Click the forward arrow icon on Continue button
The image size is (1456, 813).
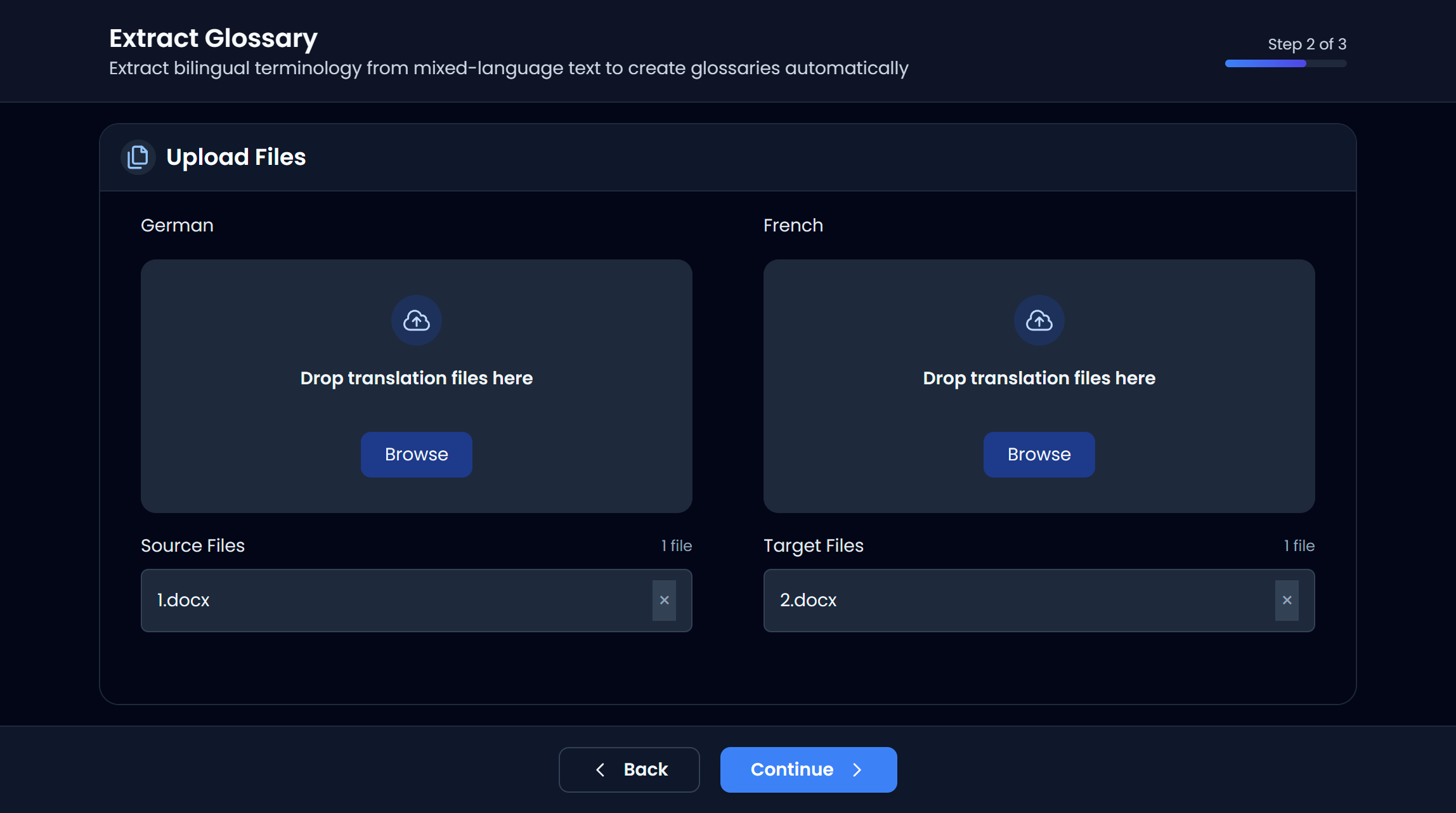pyautogui.click(x=857, y=769)
